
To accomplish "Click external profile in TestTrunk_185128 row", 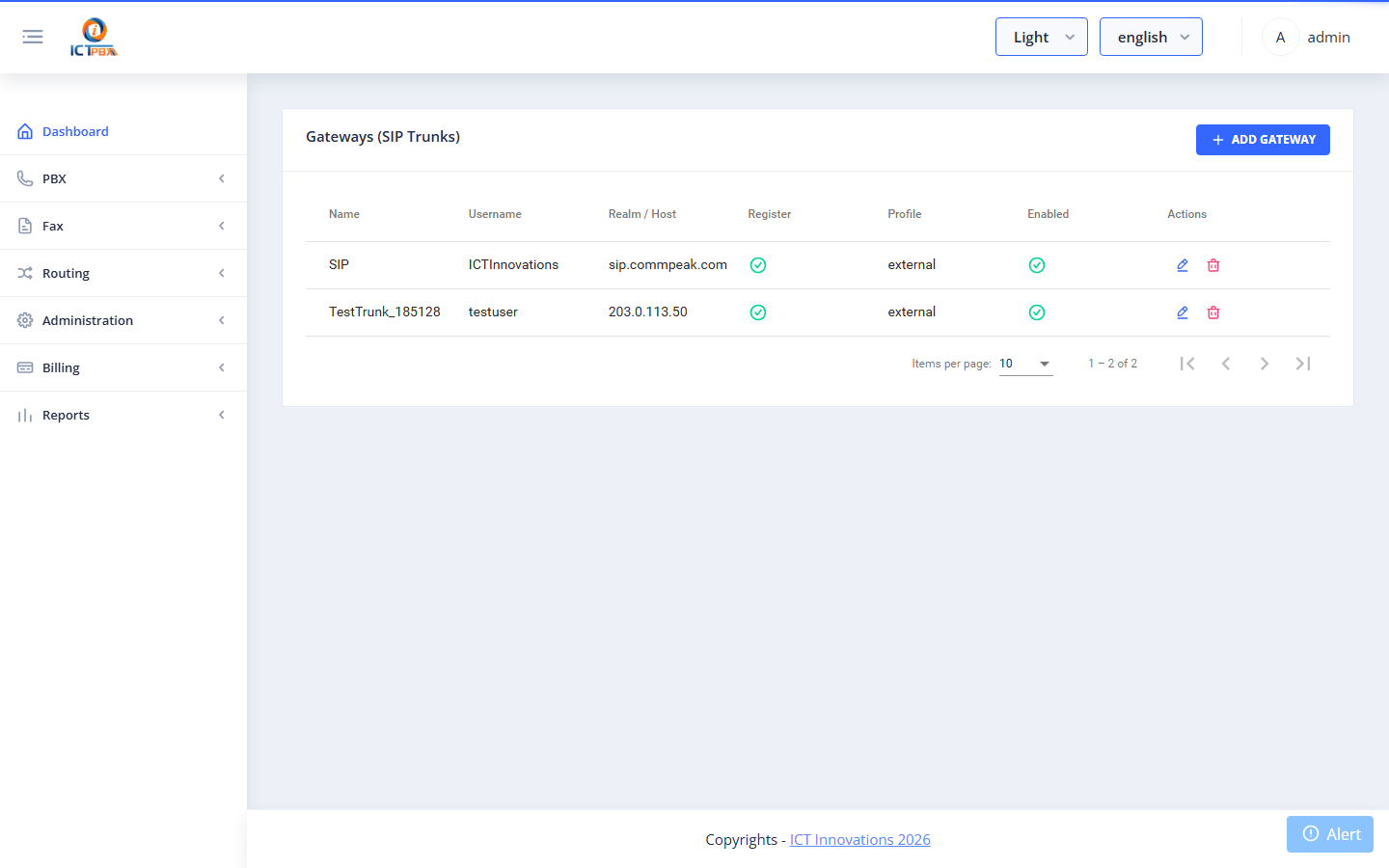I will pyautogui.click(x=912, y=312).
